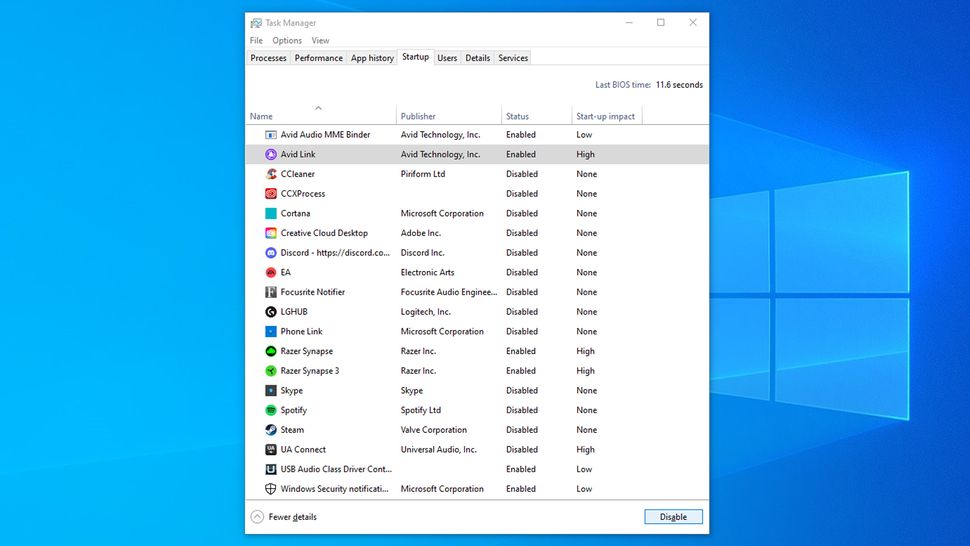Click publisher Piriform Ltd
This screenshot has width=970, height=546.
coord(423,174)
